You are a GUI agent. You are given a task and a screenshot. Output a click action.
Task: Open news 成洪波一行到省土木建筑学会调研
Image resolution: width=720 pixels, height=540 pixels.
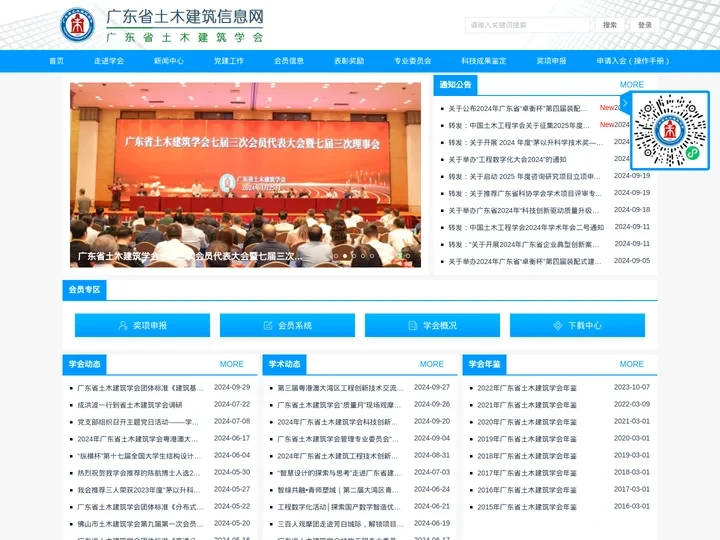point(130,405)
